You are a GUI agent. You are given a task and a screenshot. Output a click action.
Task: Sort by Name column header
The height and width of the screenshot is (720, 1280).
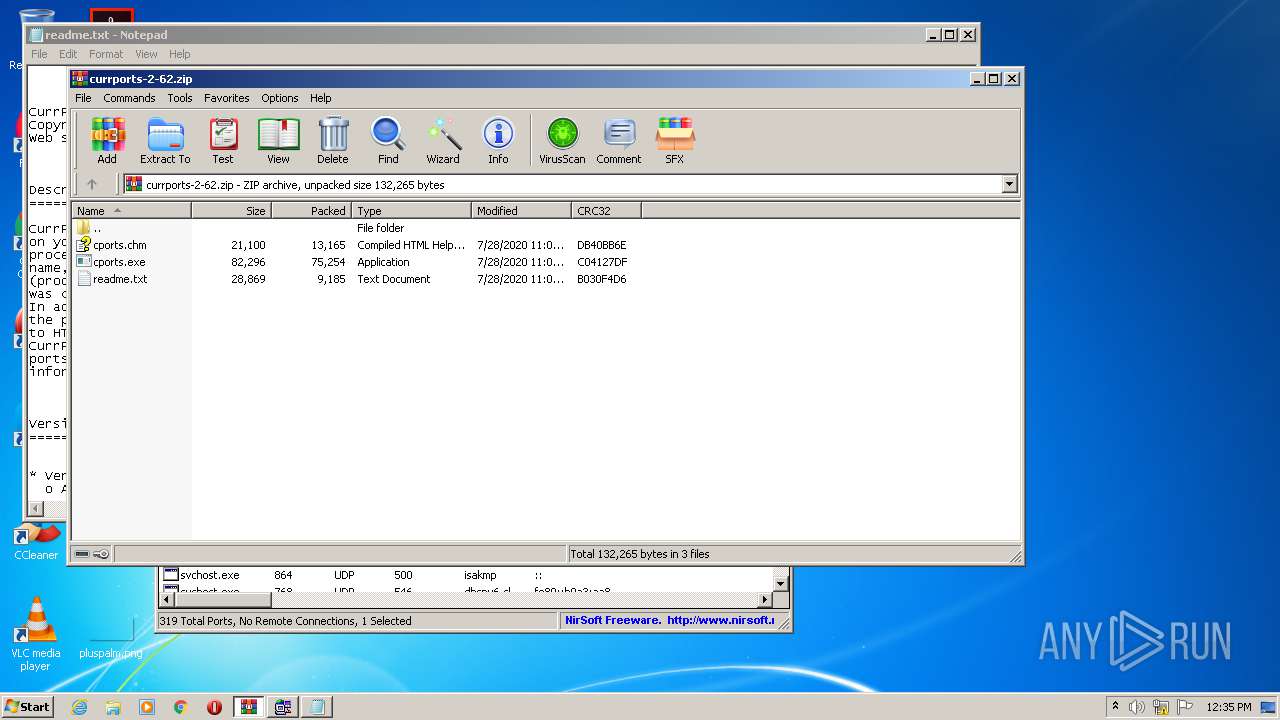click(x=131, y=211)
